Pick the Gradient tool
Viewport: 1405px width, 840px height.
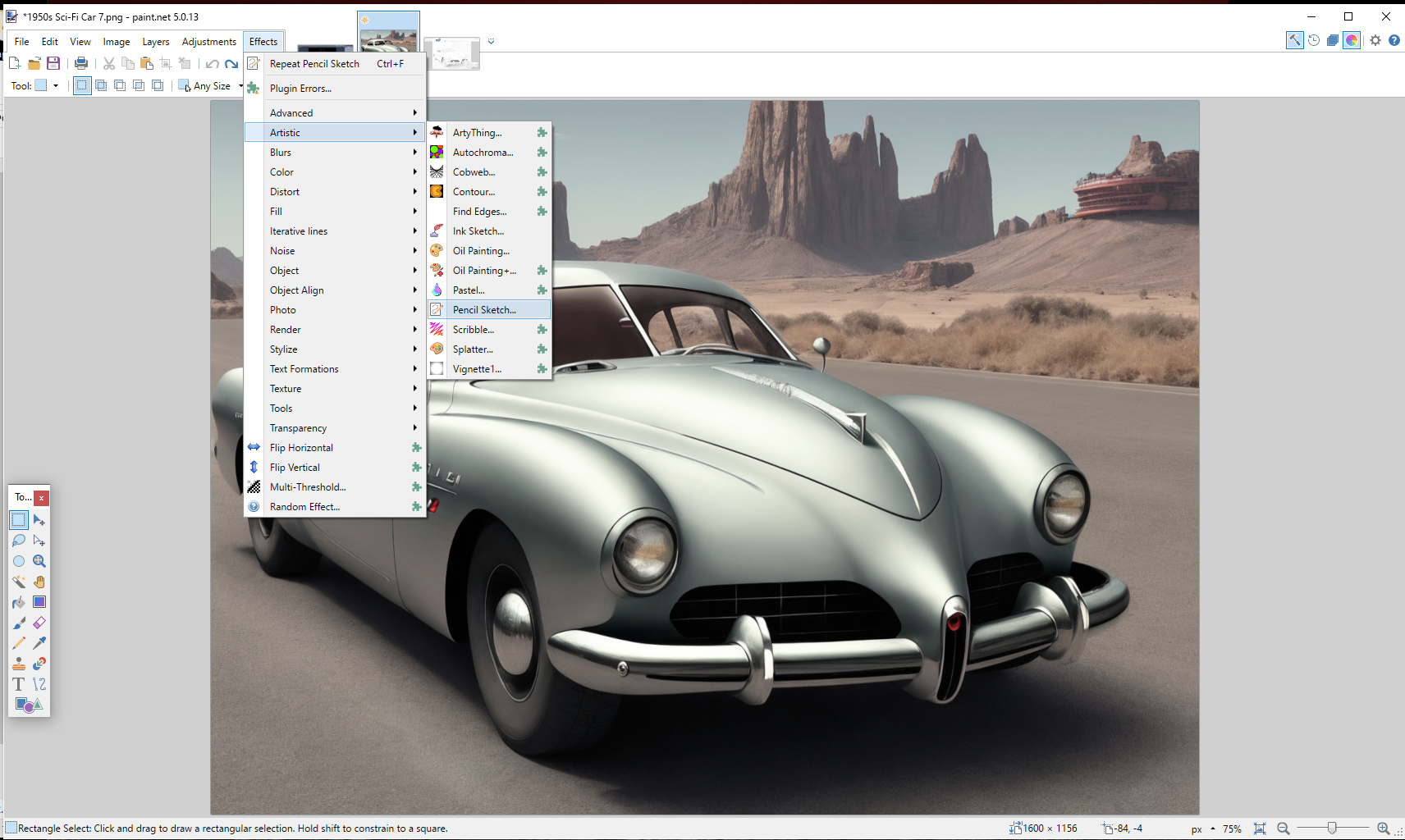pyautogui.click(x=39, y=602)
